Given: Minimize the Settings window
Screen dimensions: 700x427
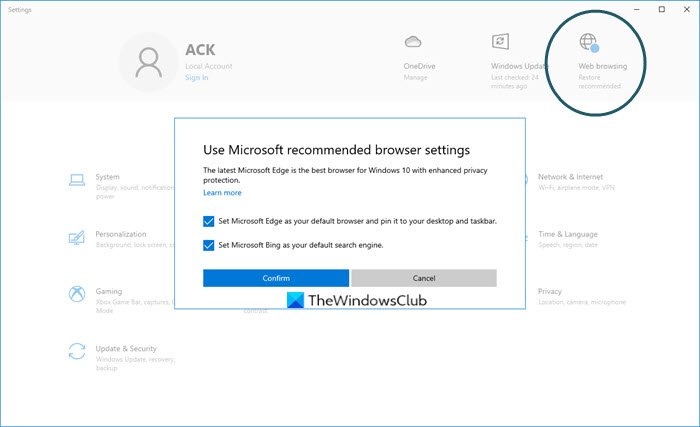Looking at the screenshot, I should click(x=637, y=9).
